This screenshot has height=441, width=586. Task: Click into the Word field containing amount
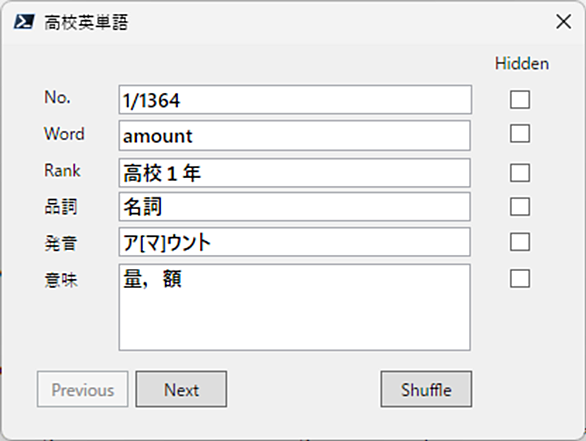coord(294,135)
